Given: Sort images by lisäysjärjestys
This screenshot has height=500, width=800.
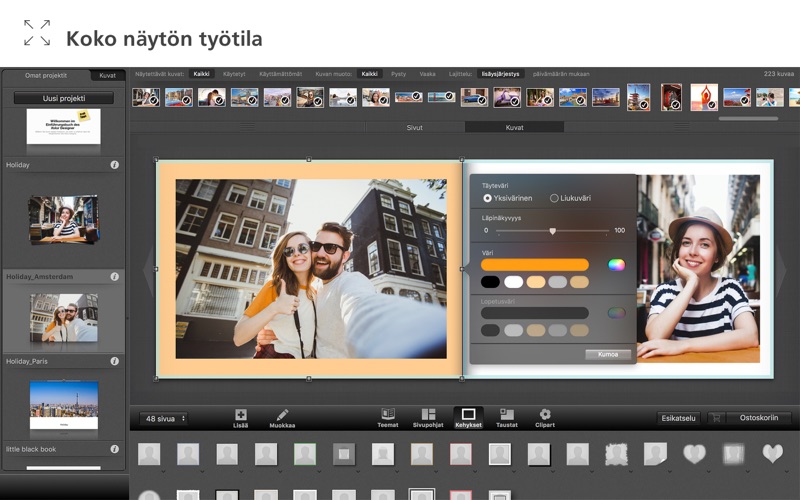Looking at the screenshot, I should coord(501,74).
